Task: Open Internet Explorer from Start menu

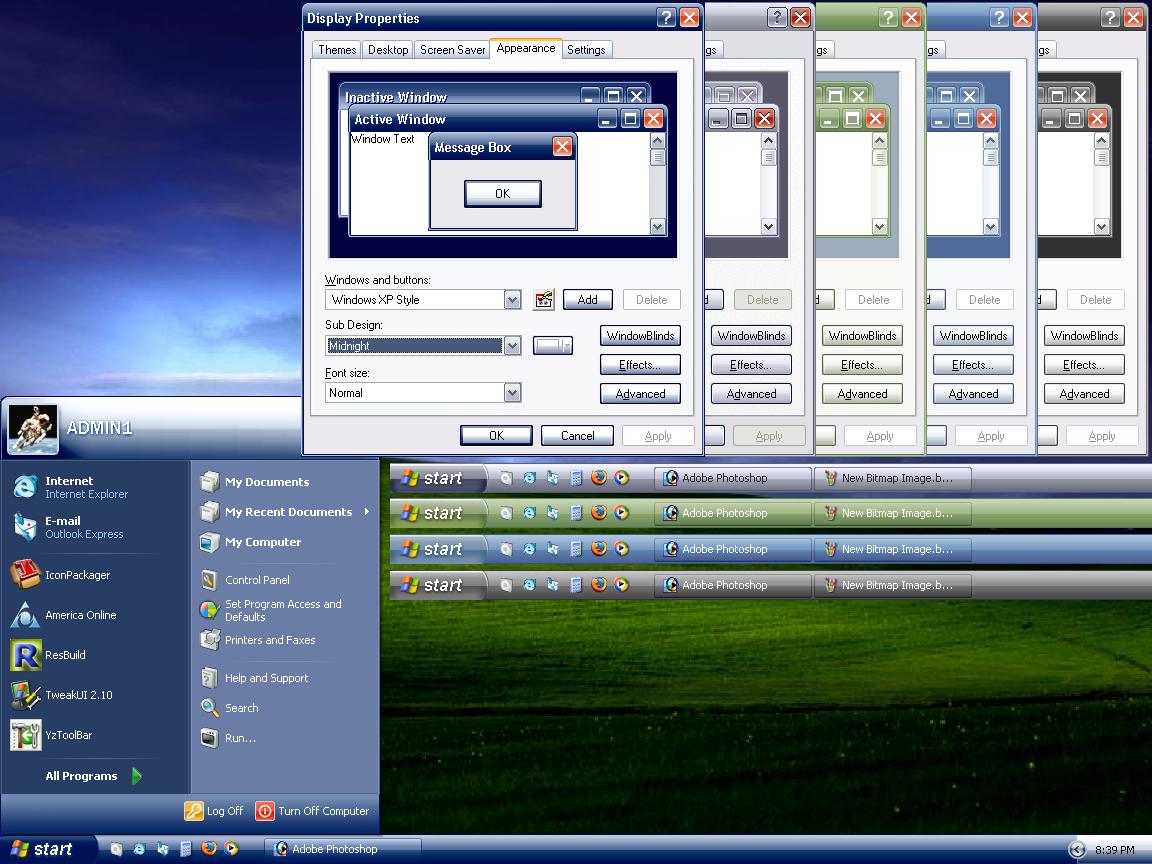Action: coord(71,487)
